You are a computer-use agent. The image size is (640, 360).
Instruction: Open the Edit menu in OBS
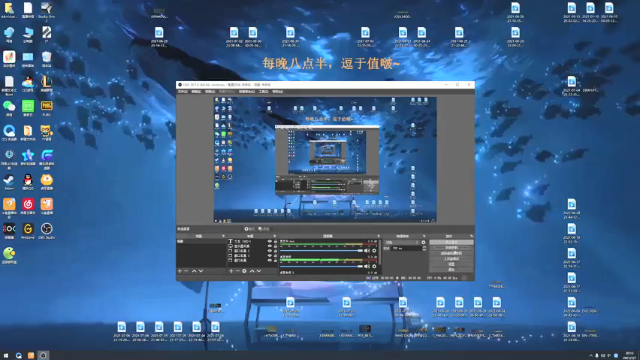click(196, 91)
